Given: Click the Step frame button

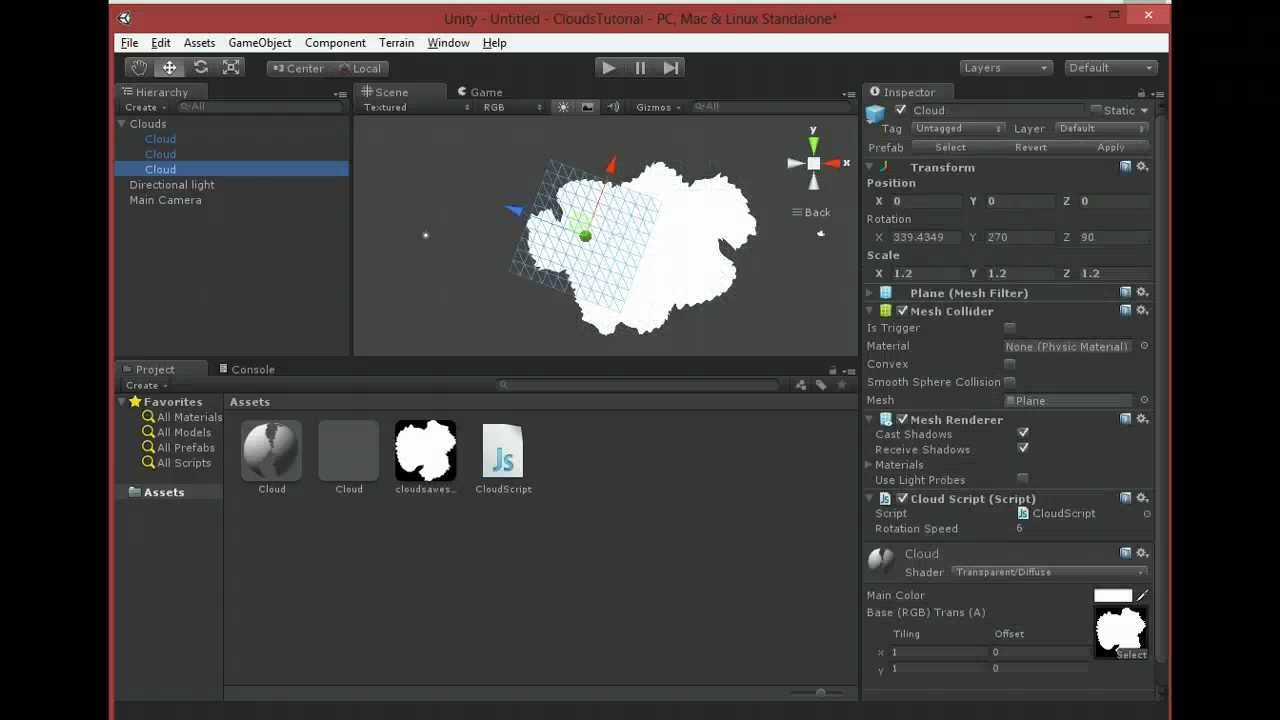Looking at the screenshot, I should coord(671,67).
